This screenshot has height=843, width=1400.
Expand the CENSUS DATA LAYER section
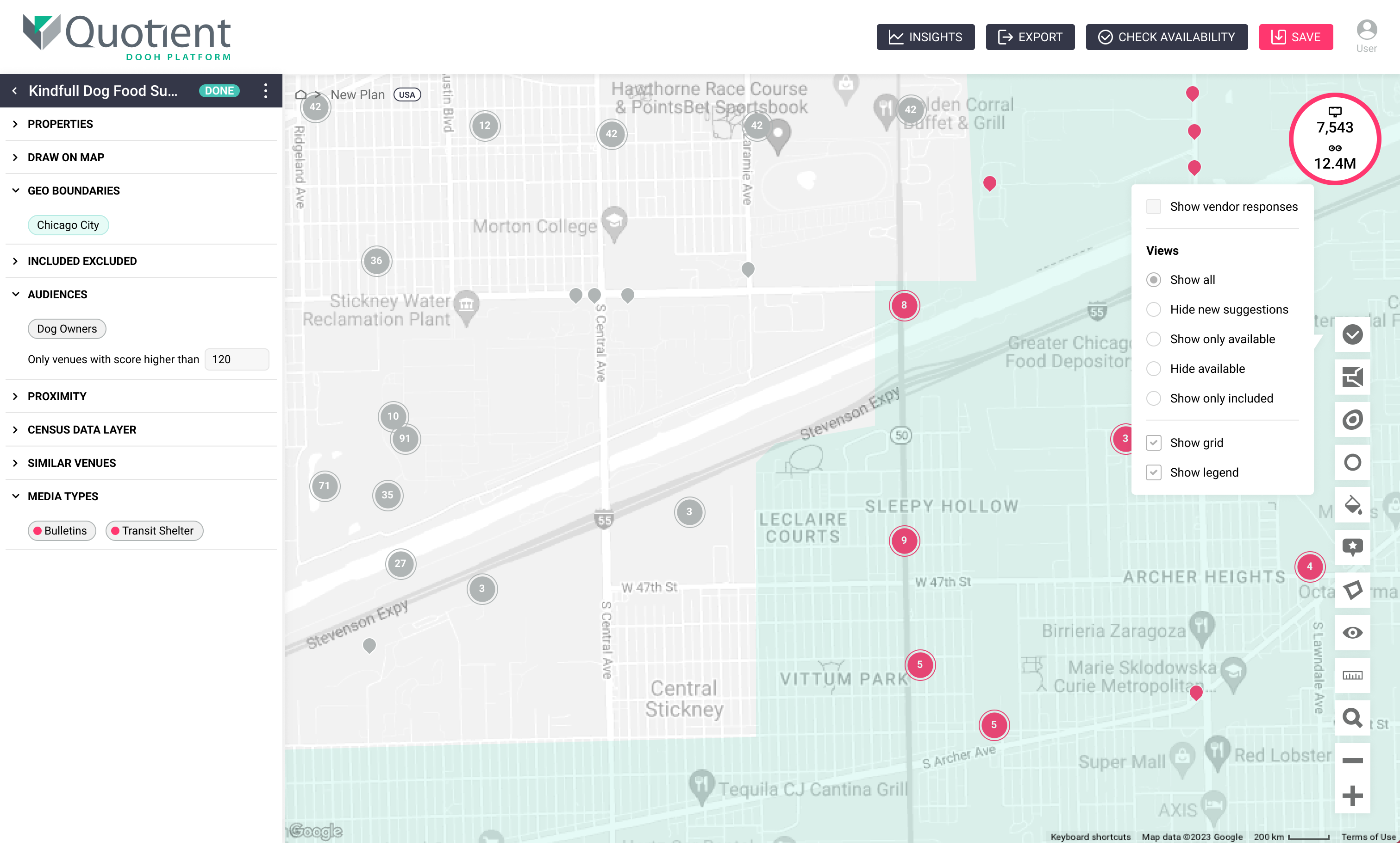141,429
